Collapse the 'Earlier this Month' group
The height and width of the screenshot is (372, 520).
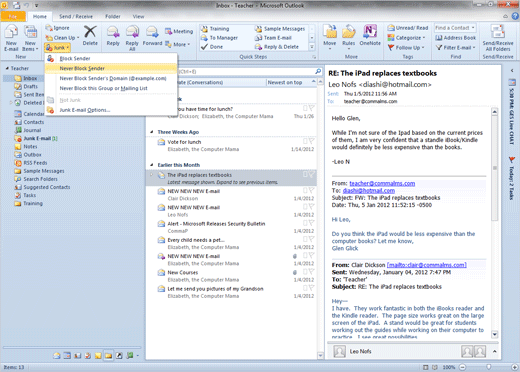click(152, 165)
